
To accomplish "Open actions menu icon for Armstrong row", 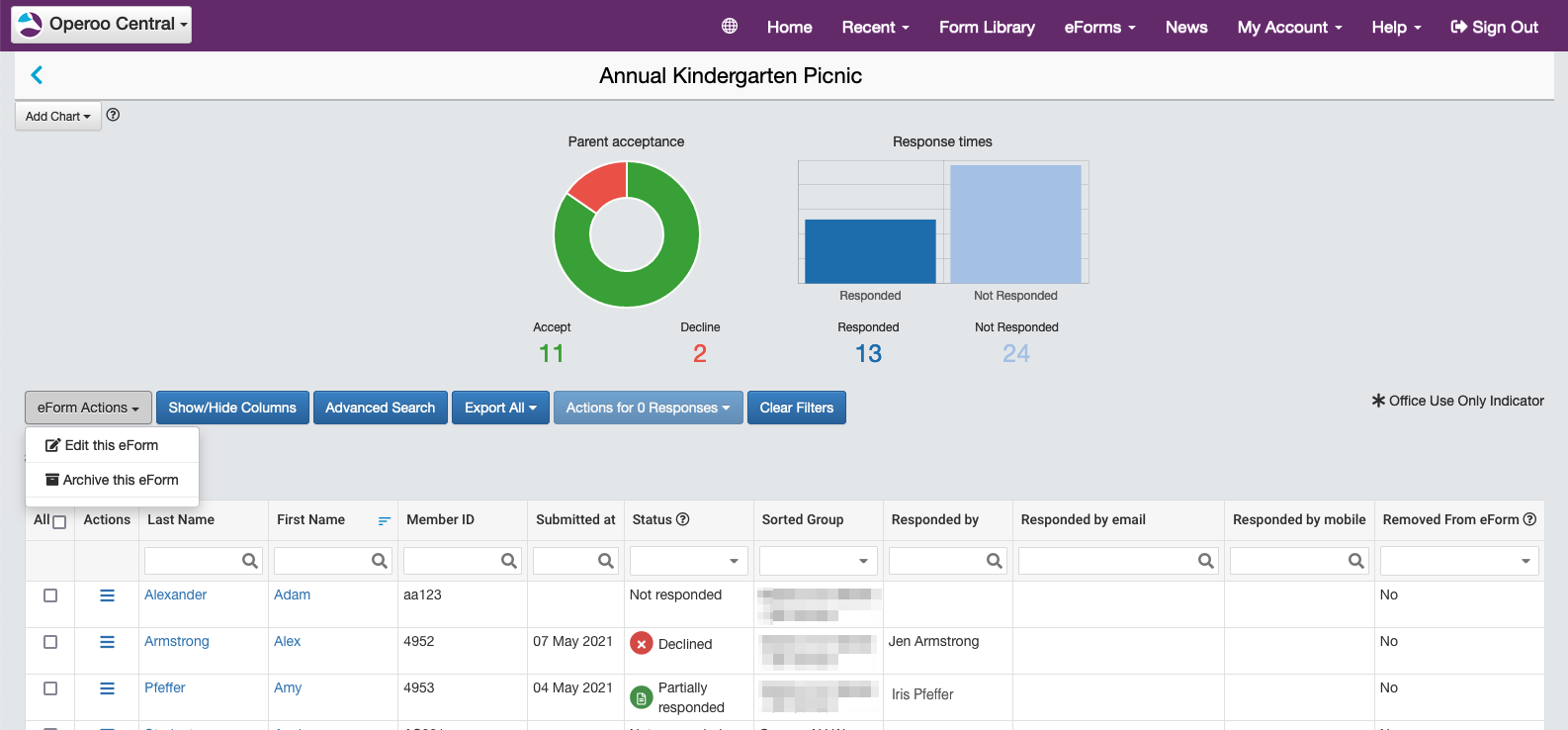I will tap(107, 642).
